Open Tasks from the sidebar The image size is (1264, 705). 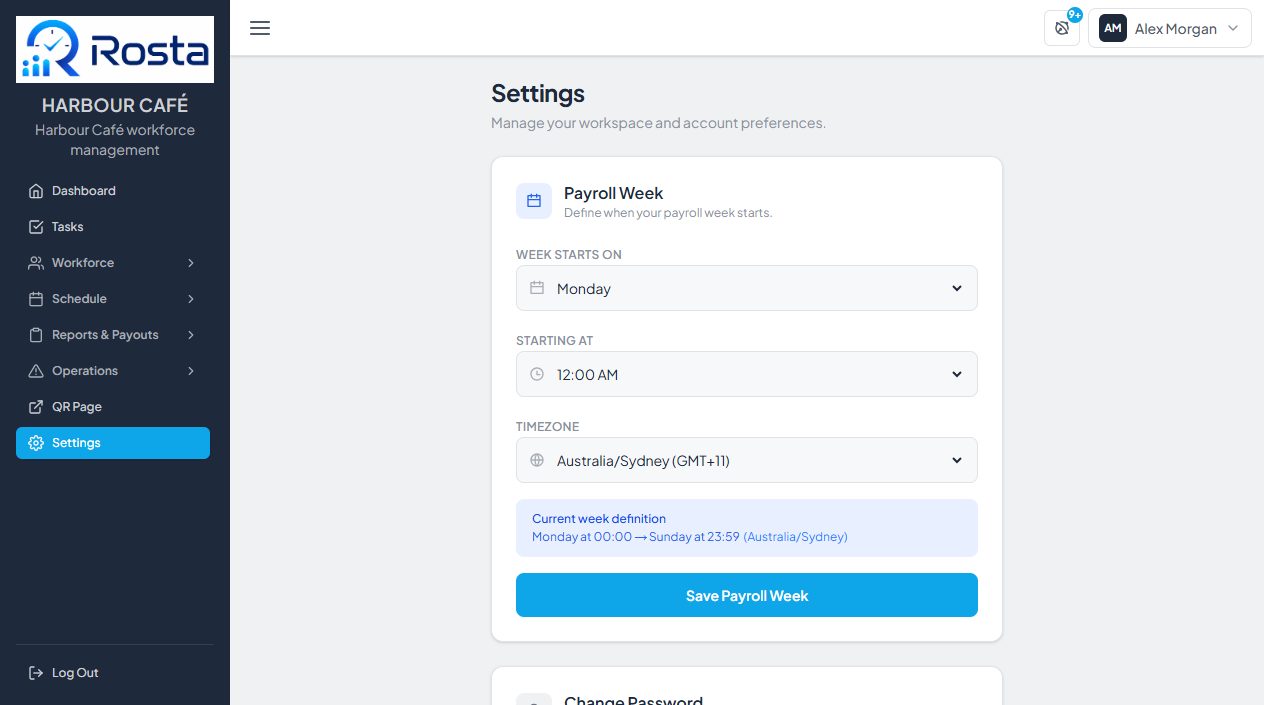pyautogui.click(x=113, y=227)
